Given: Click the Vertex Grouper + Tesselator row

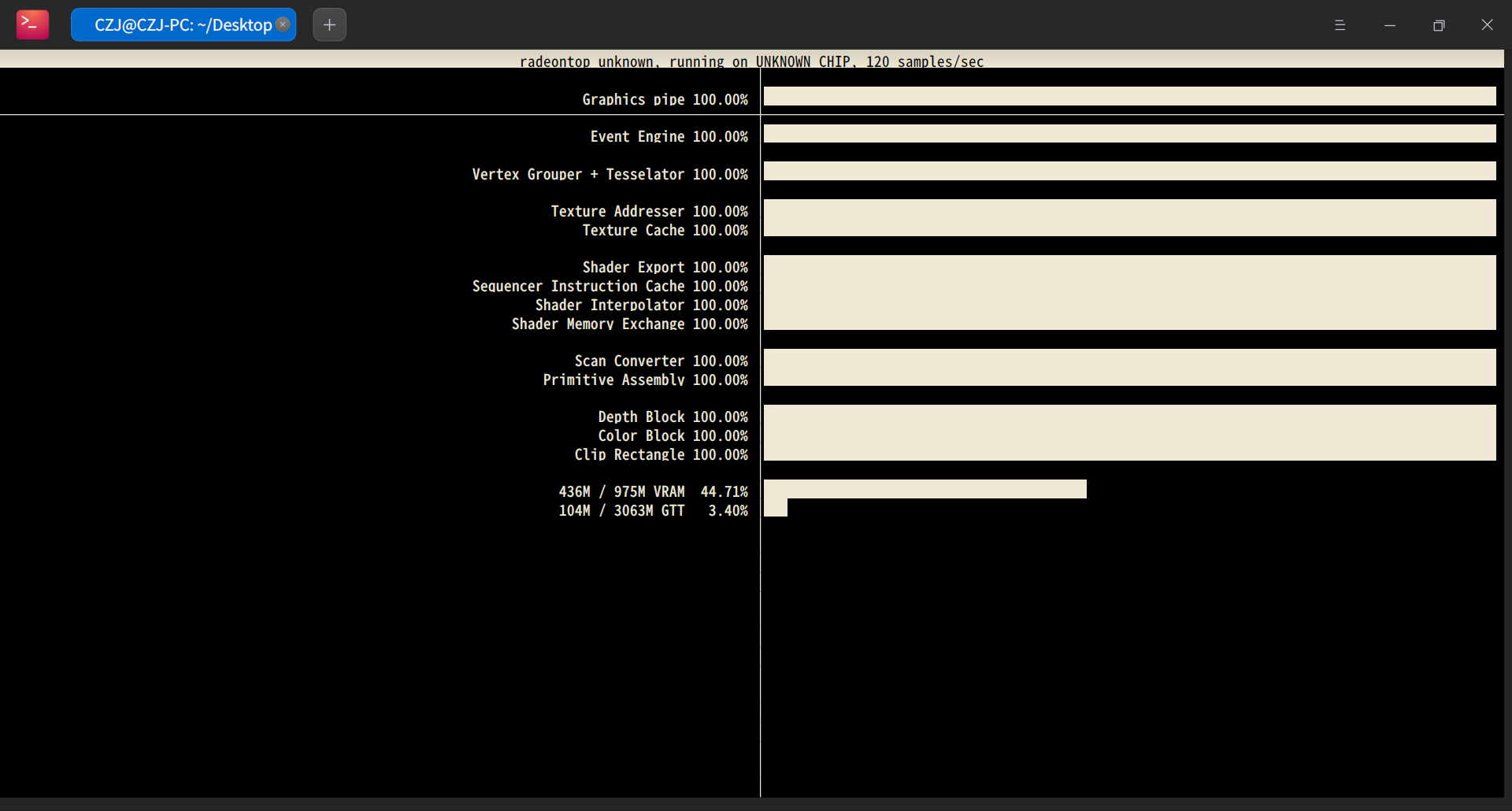Looking at the screenshot, I should click(x=610, y=174).
